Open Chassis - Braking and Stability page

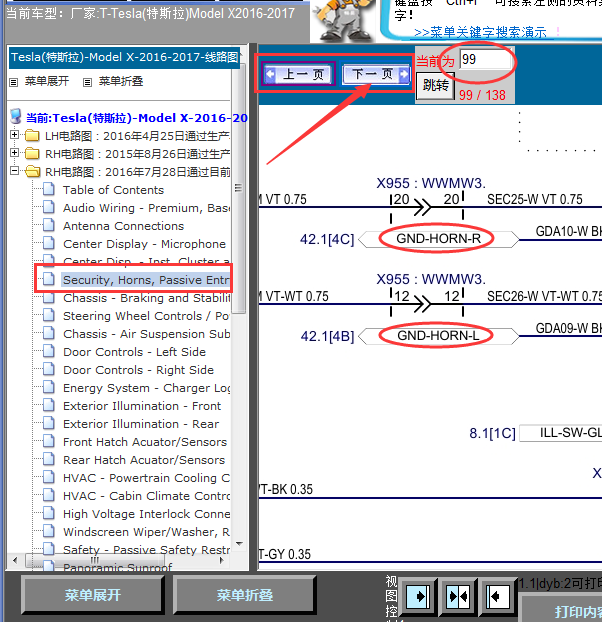pyautogui.click(x=146, y=298)
